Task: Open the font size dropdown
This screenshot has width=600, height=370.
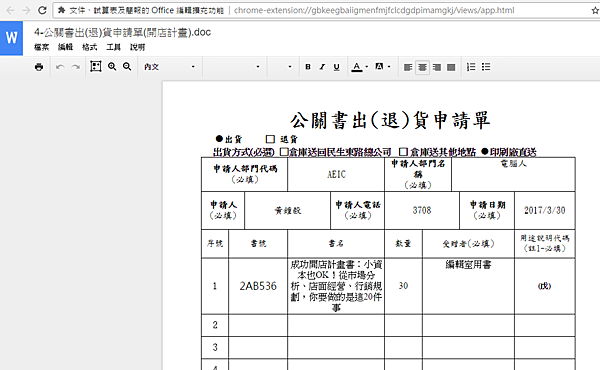Action: [x=282, y=67]
